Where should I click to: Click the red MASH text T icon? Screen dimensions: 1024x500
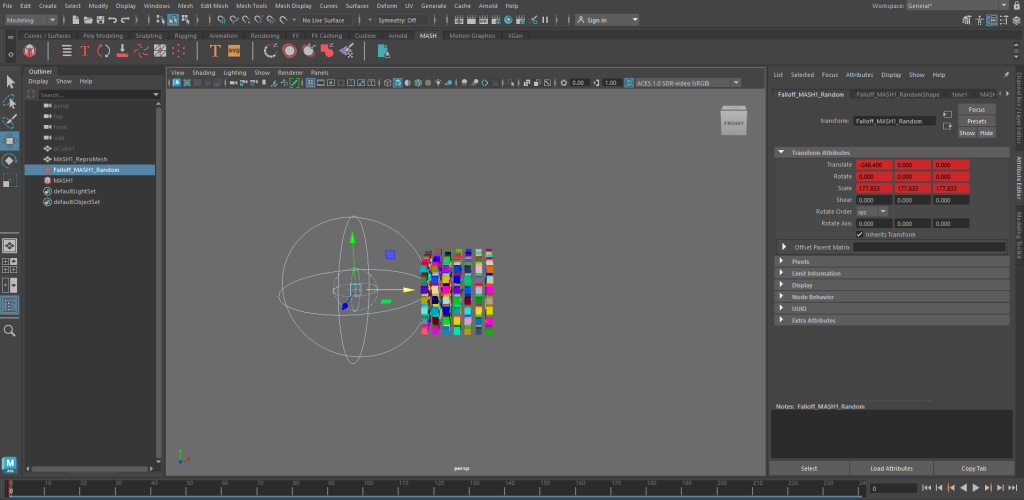point(85,51)
